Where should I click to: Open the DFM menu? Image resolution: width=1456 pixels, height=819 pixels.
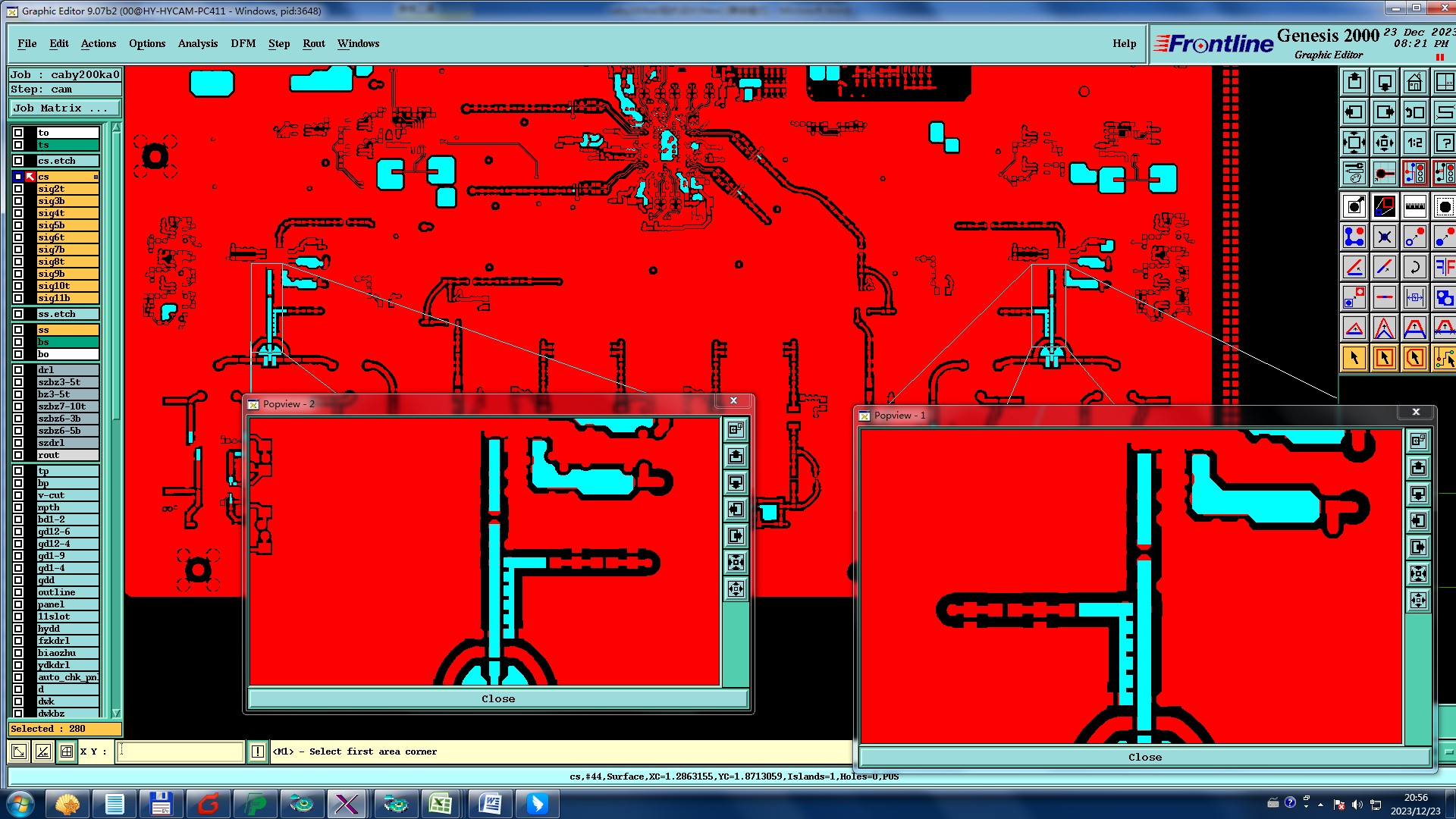[x=243, y=43]
